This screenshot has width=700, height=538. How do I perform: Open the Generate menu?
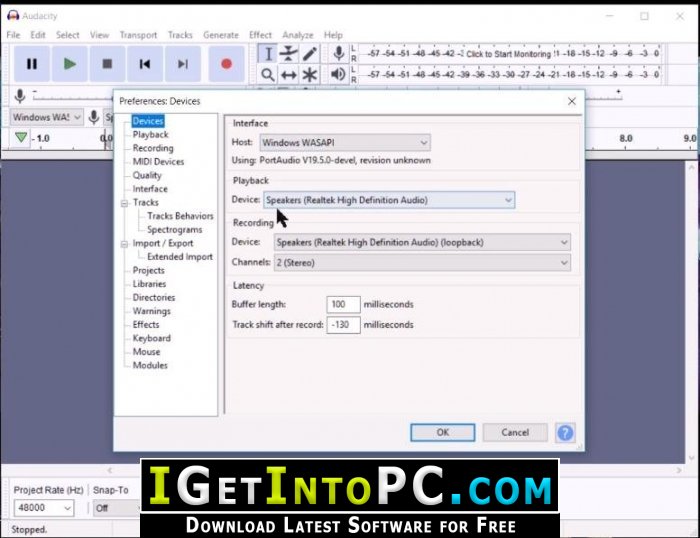click(x=221, y=35)
